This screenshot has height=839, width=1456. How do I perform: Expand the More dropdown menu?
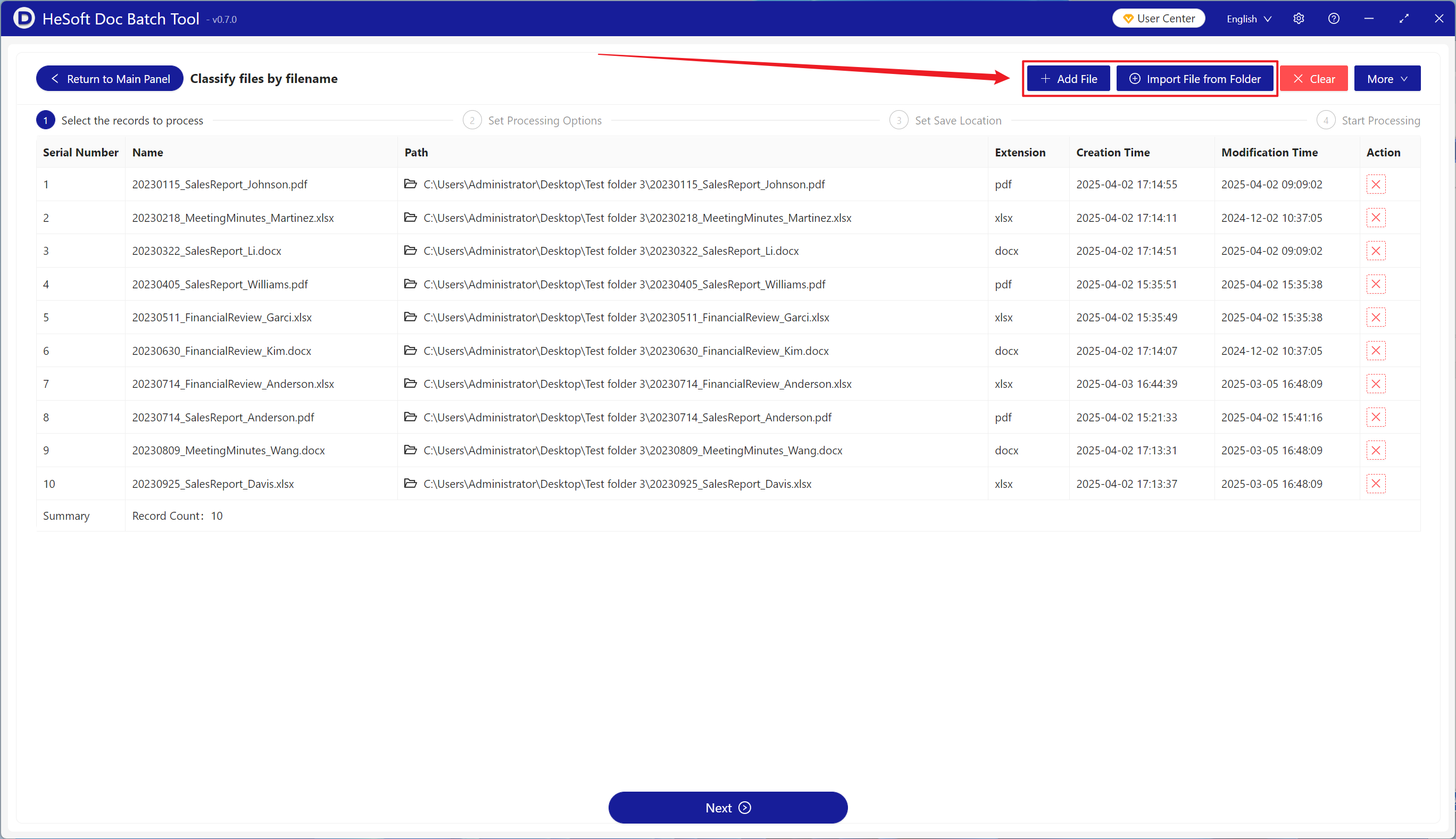[x=1387, y=78]
